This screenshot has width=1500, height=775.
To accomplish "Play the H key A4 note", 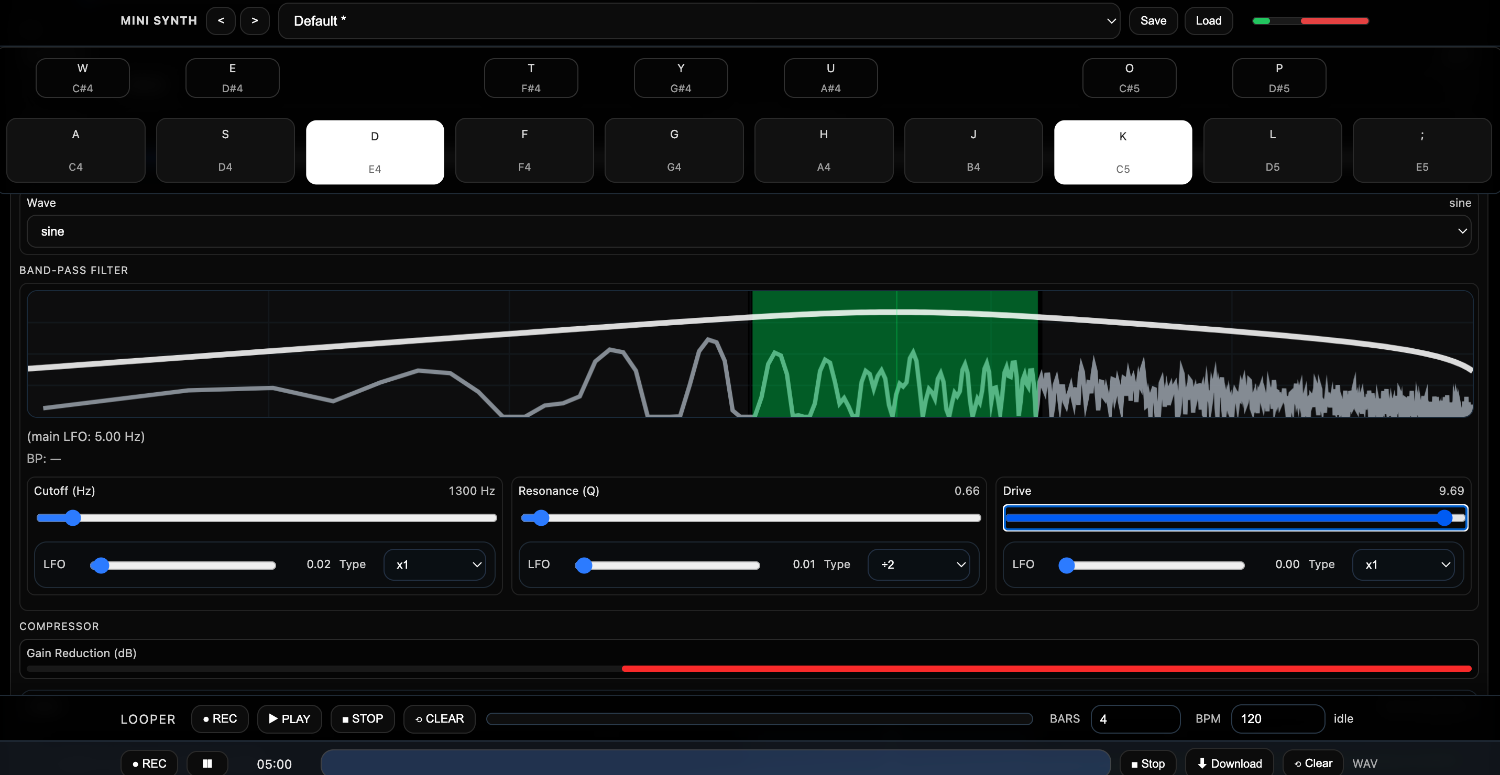I will 824,151.
